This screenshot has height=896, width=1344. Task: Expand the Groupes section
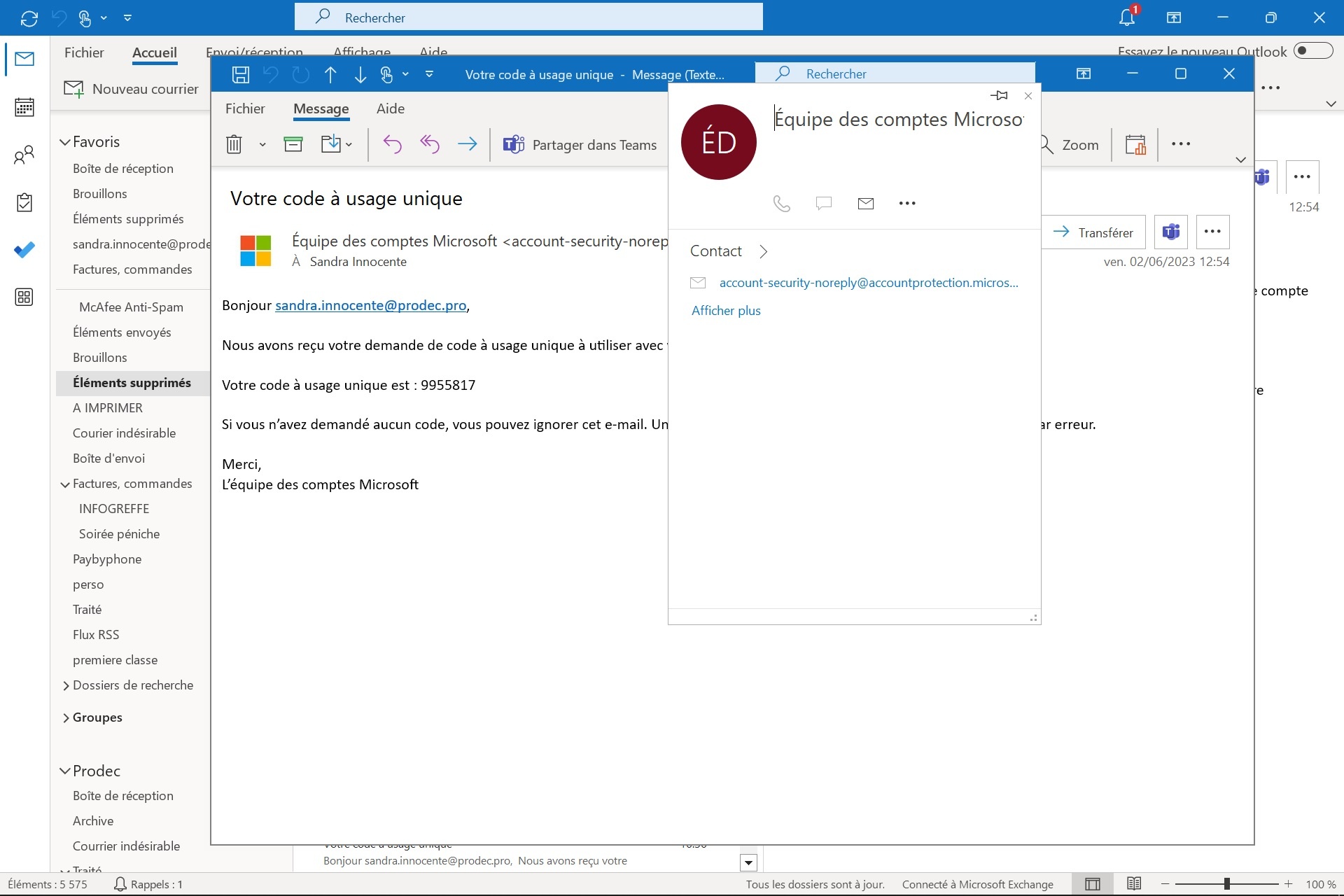pos(66,717)
